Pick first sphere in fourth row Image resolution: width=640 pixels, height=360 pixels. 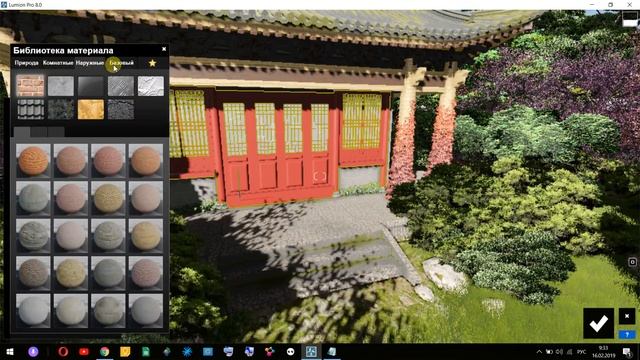[x=33, y=273]
